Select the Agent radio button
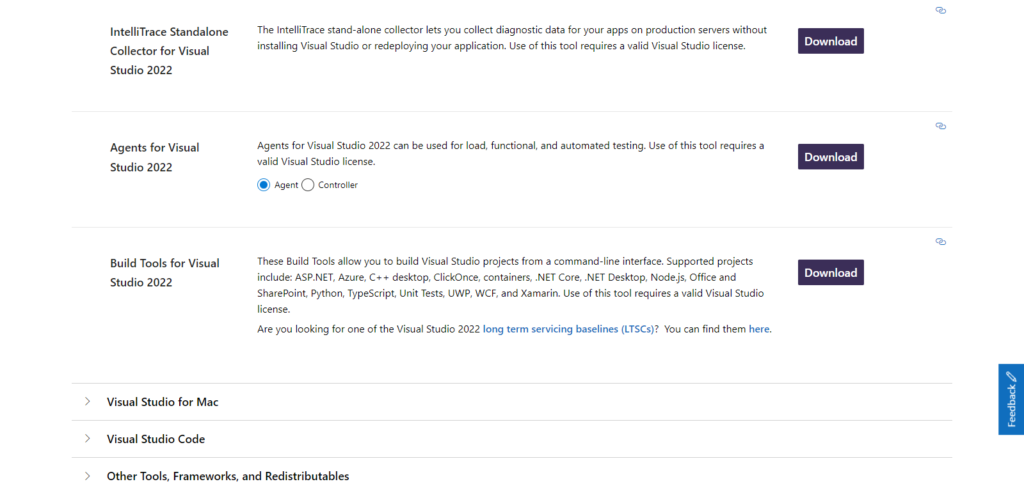This screenshot has width=1024, height=484. (x=264, y=185)
